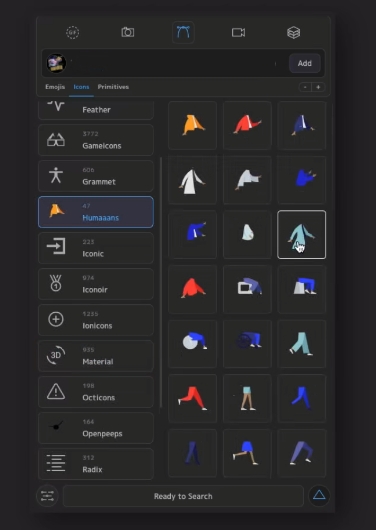Pick the white lab coat torso icon
The width and height of the screenshot is (376, 530).
[x=192, y=180]
